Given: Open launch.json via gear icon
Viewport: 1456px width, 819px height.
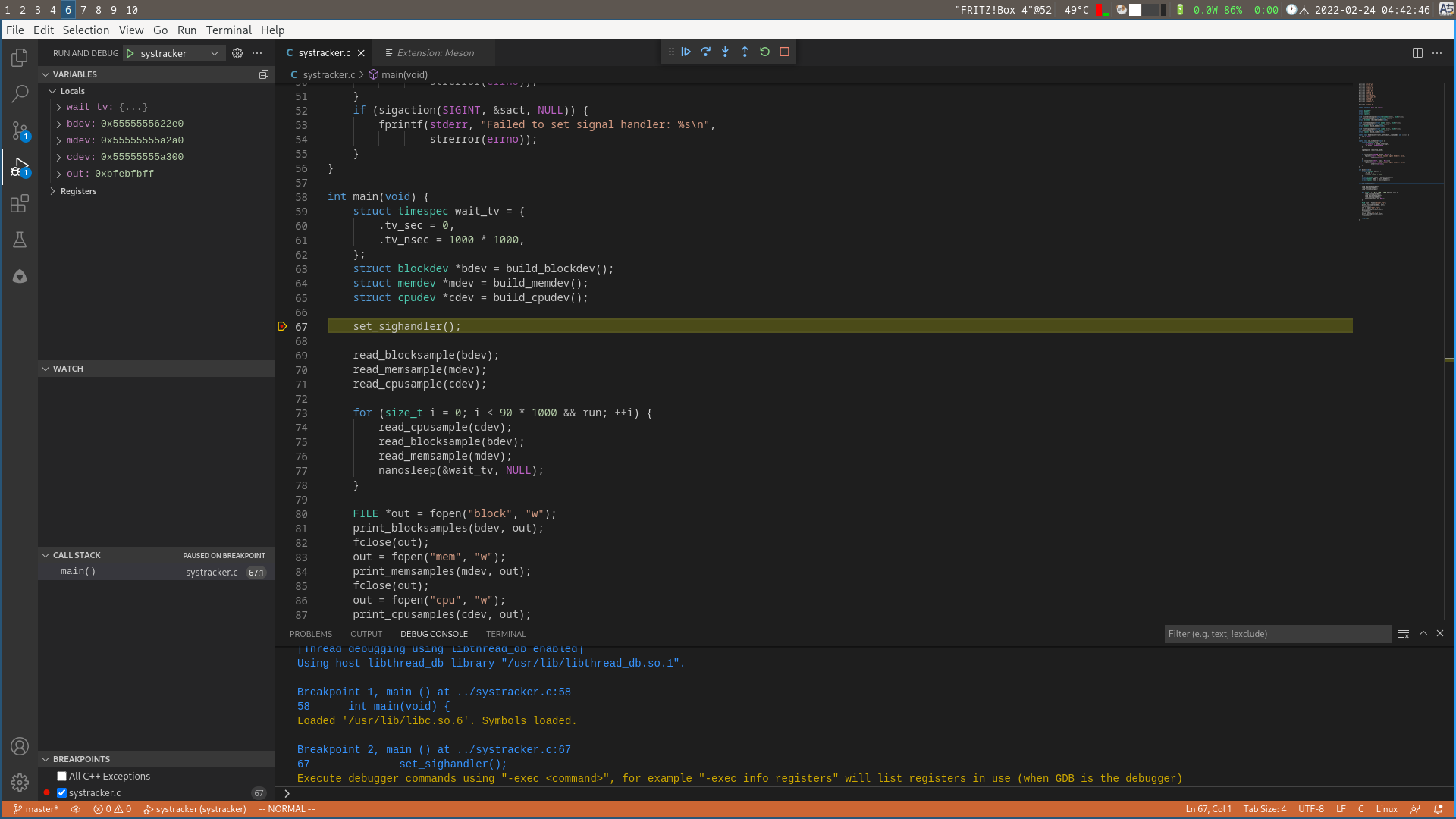Looking at the screenshot, I should click(x=237, y=53).
